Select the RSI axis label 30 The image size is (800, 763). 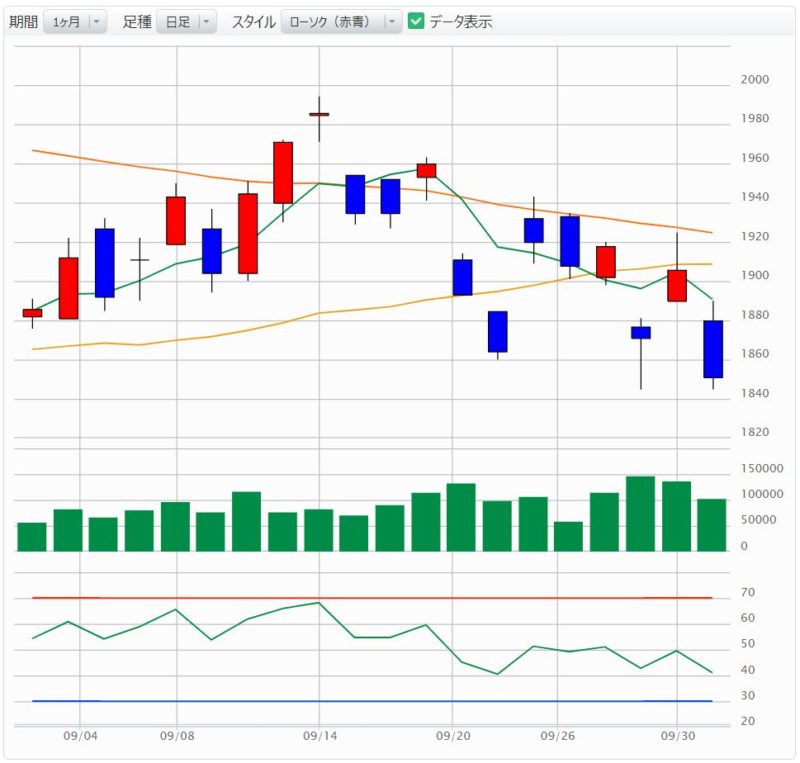[747, 696]
